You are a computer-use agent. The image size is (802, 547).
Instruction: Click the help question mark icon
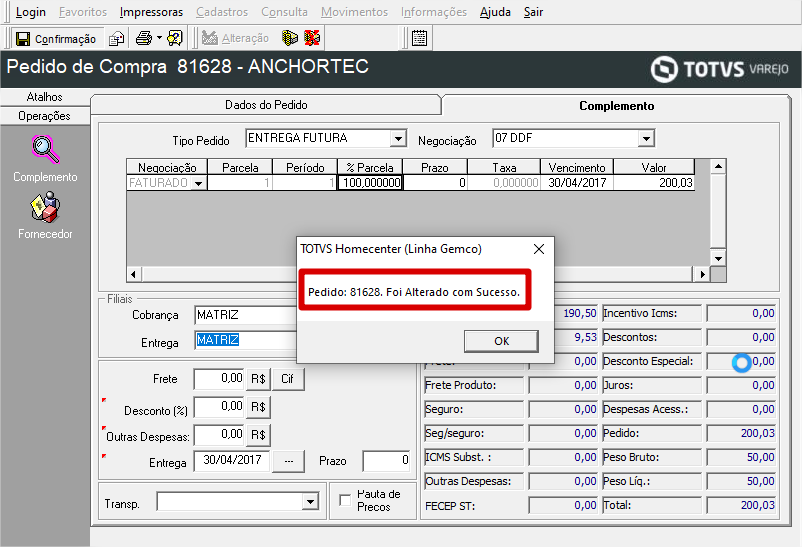point(175,38)
